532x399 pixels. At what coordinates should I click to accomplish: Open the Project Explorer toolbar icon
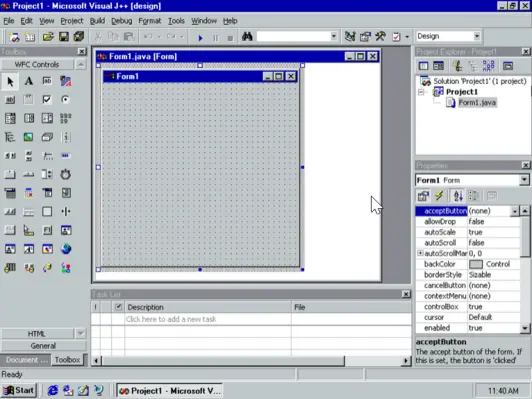(x=350, y=36)
